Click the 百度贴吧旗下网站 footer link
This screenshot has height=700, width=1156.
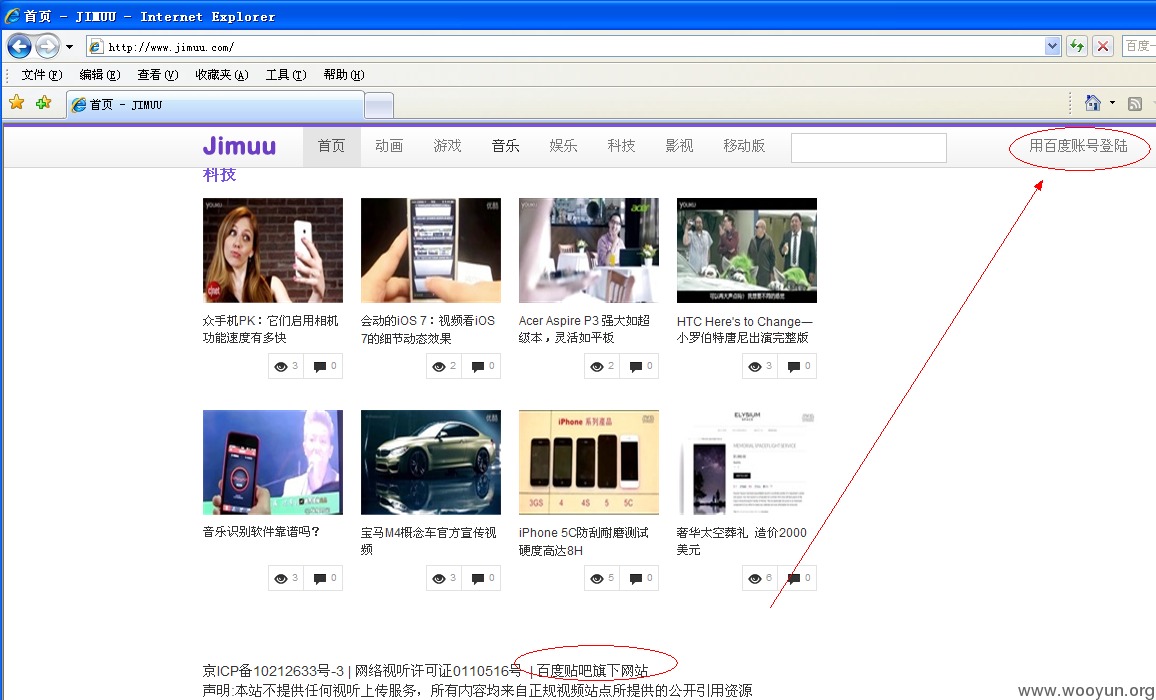pyautogui.click(x=592, y=670)
